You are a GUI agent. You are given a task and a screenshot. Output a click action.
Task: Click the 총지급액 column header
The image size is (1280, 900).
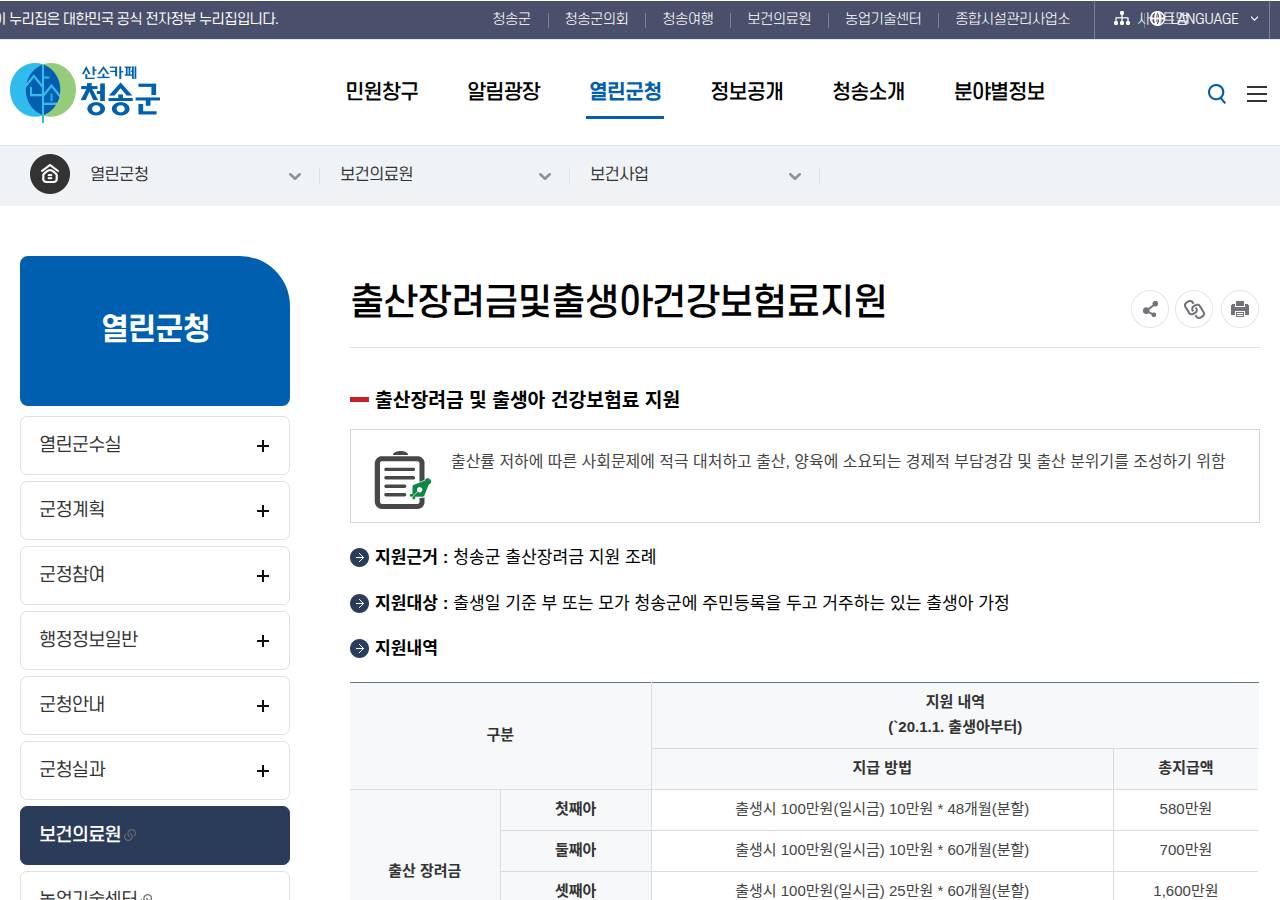coord(1185,768)
